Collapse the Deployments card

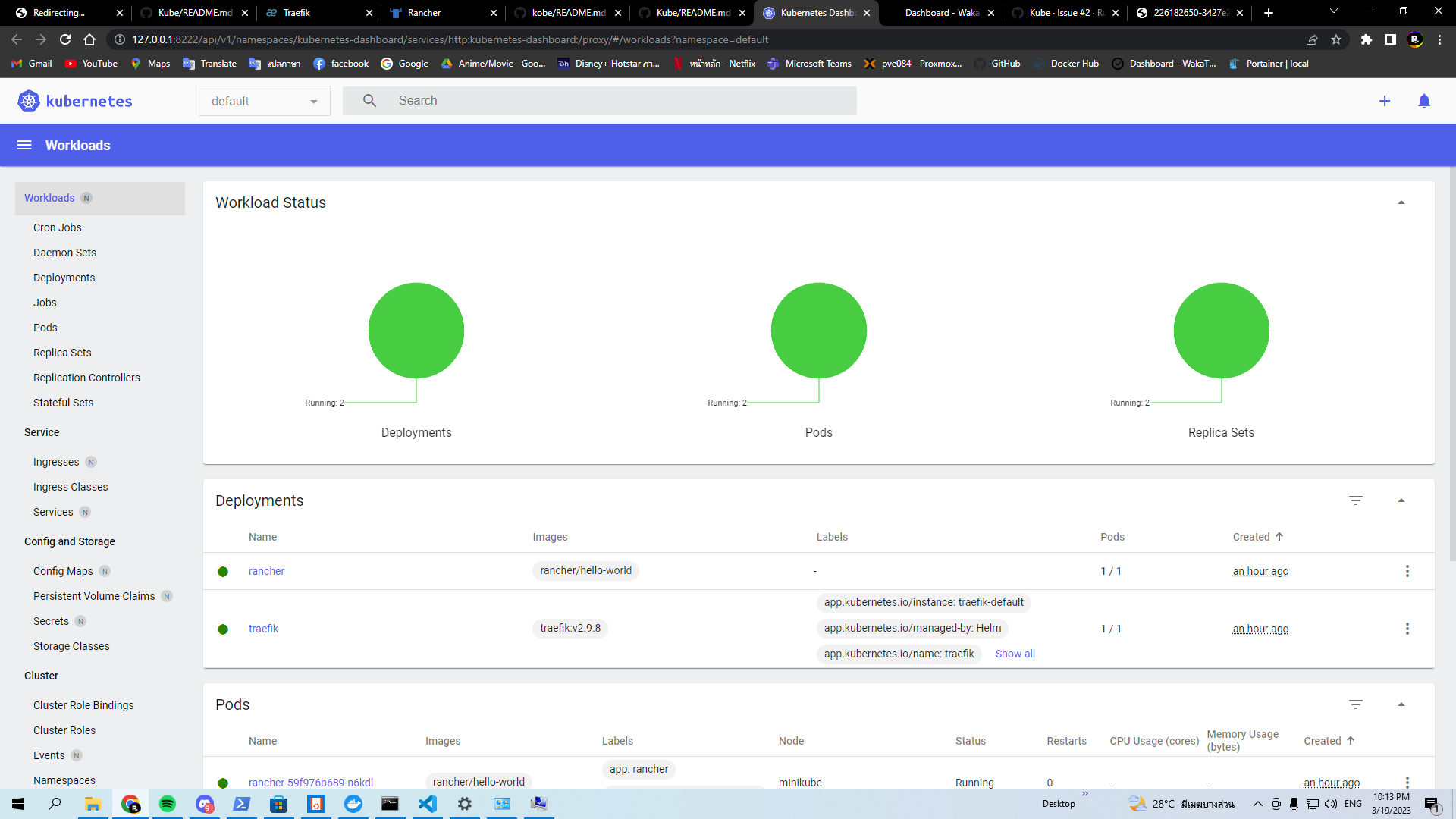pyautogui.click(x=1401, y=500)
